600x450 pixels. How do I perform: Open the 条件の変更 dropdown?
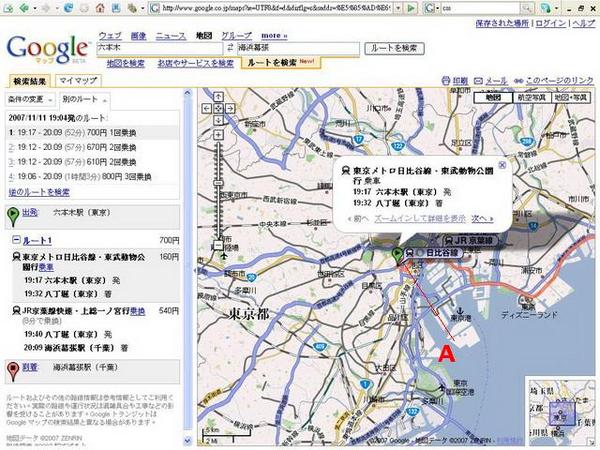click(x=30, y=99)
